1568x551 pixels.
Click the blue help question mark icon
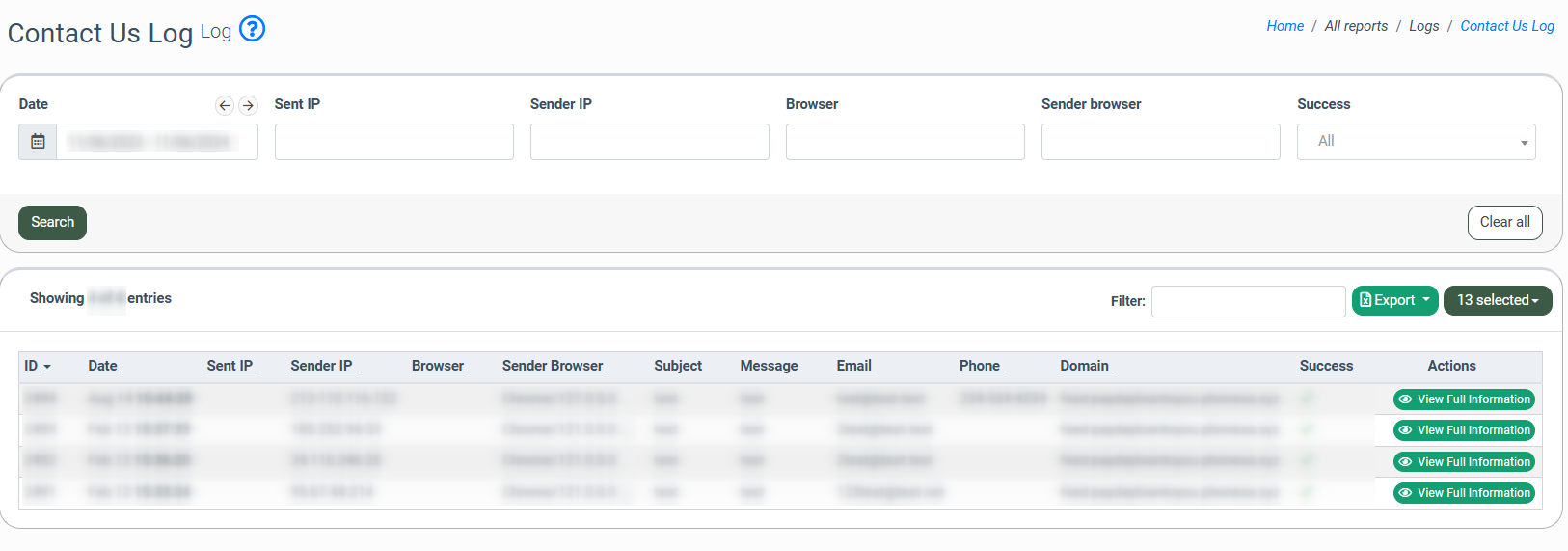pos(252,30)
